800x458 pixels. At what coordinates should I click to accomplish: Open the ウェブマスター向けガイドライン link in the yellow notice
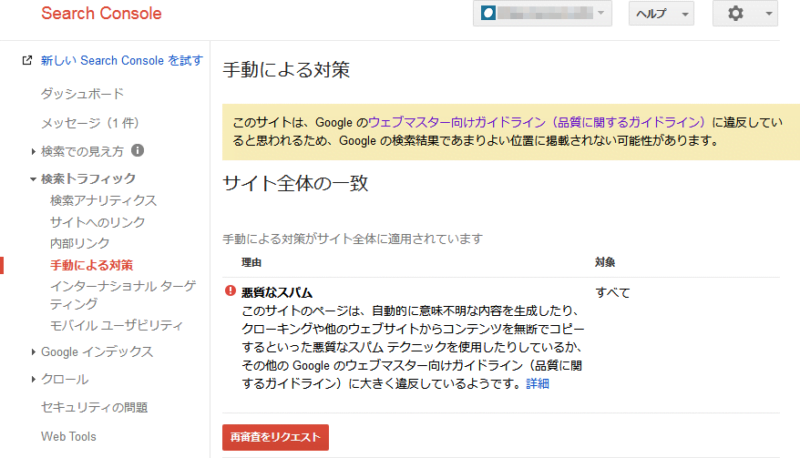pyautogui.click(x=538, y=121)
